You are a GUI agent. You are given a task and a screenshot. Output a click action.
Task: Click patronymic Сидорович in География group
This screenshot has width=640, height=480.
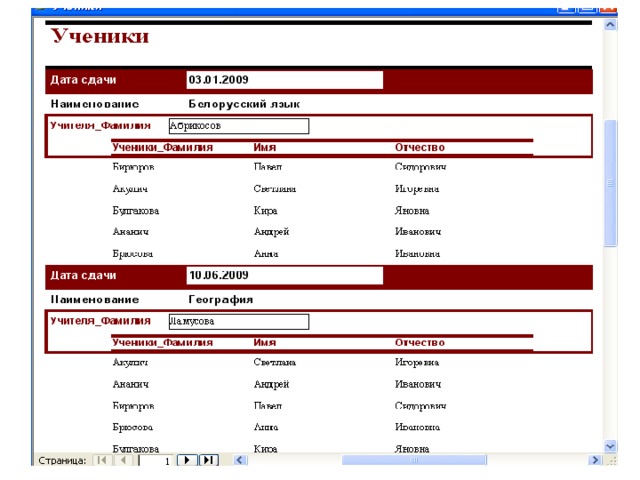coord(420,406)
